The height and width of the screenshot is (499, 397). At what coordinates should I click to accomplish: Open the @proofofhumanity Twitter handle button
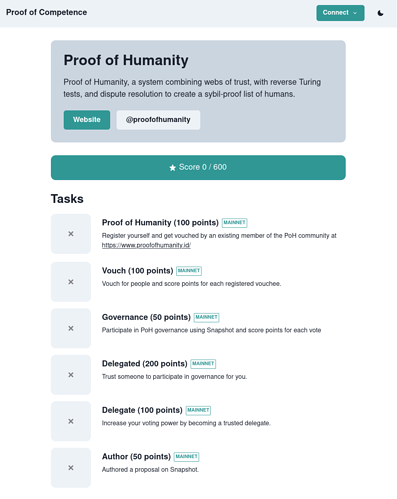pyautogui.click(x=158, y=120)
